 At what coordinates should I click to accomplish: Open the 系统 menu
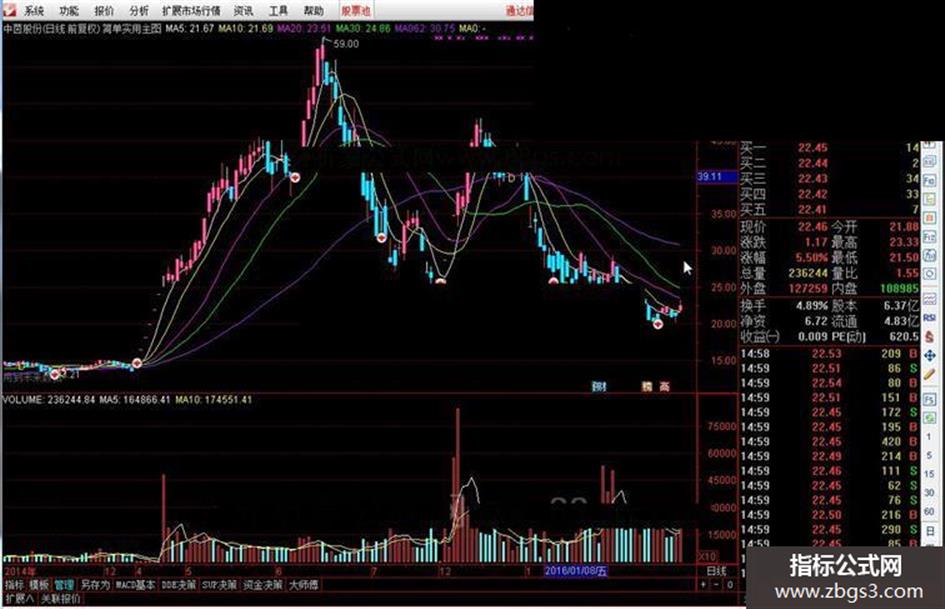pos(34,11)
